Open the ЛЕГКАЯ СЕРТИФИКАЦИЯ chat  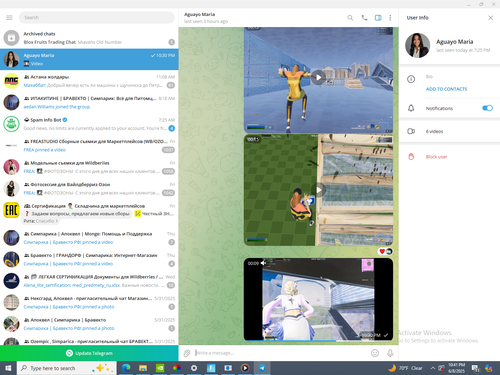pos(89,281)
